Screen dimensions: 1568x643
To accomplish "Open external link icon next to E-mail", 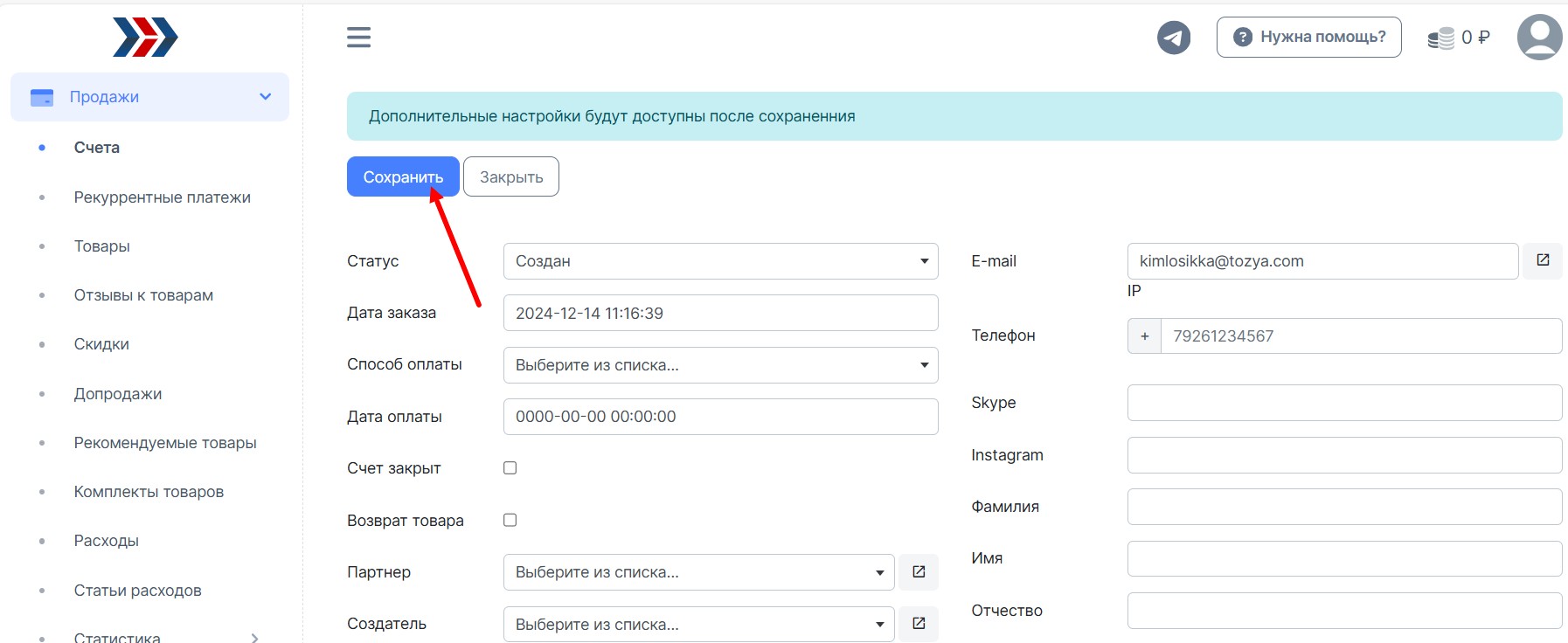I will pyautogui.click(x=1543, y=260).
